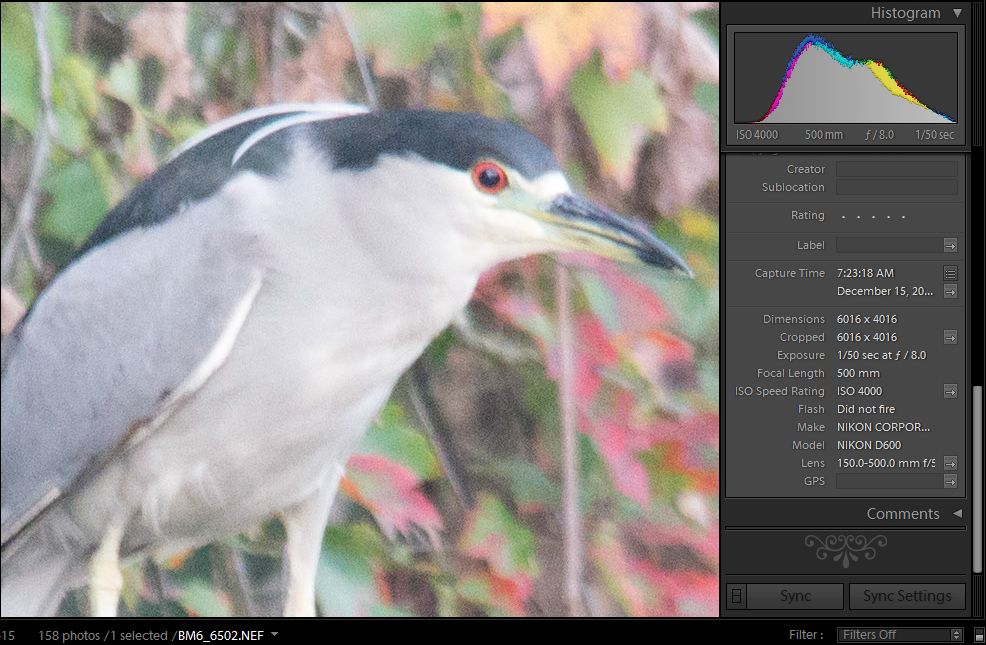This screenshot has width=986, height=645.
Task: Click the arrow button beside the GPS field
Action: click(950, 481)
